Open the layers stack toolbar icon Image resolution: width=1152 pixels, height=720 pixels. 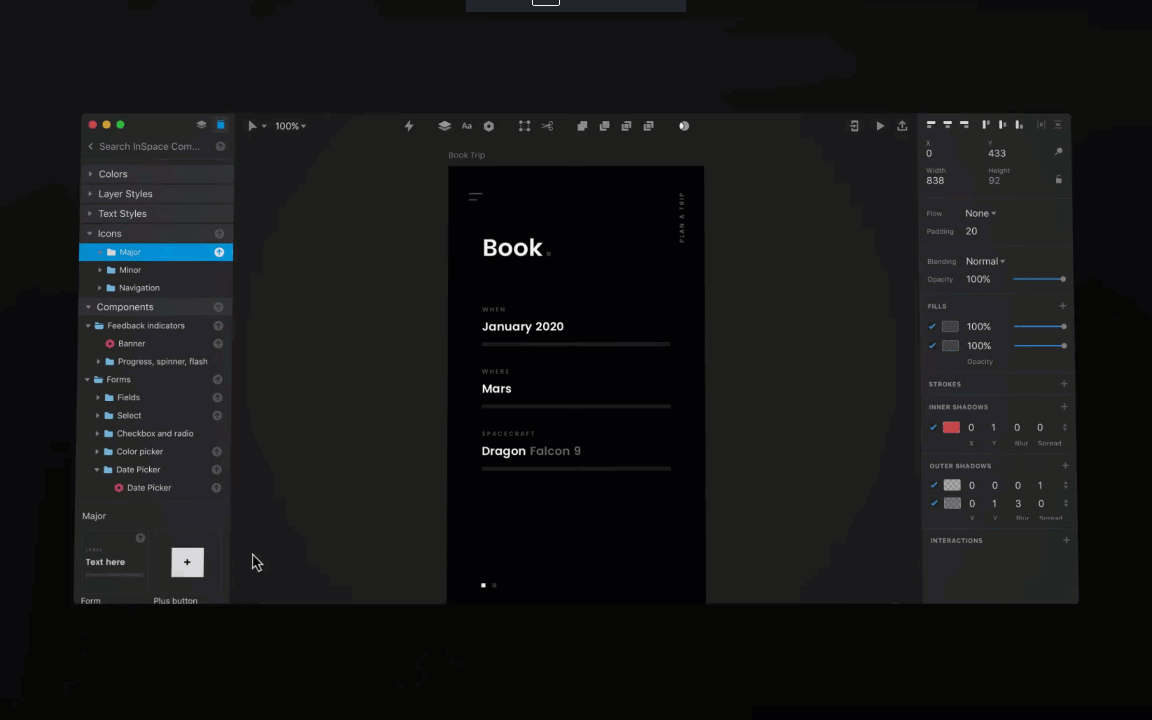444,126
